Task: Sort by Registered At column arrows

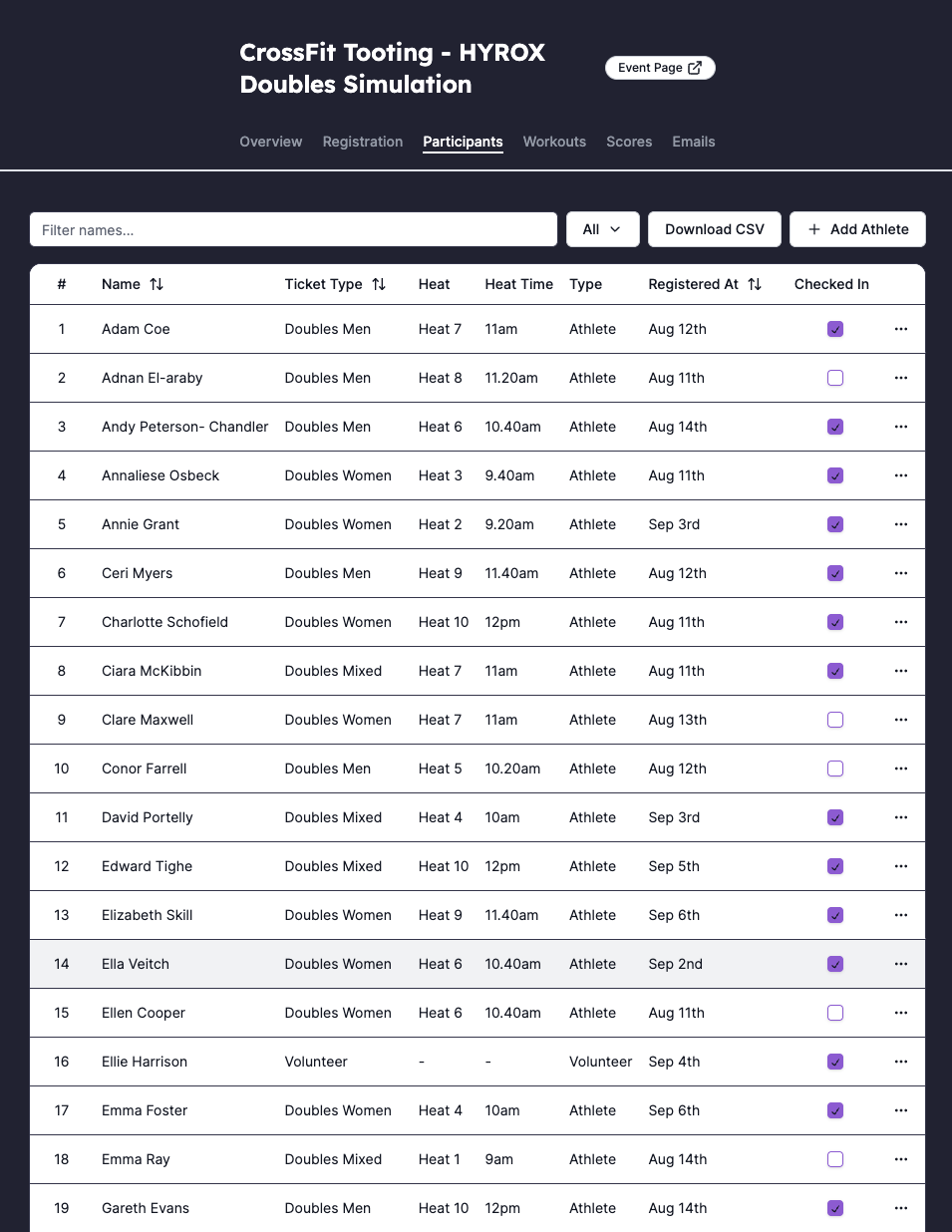Action: tap(755, 284)
